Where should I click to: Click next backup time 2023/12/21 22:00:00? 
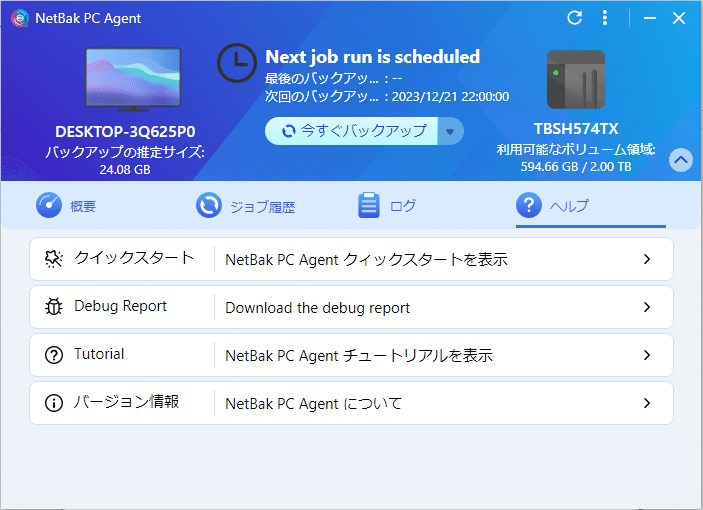[450, 97]
